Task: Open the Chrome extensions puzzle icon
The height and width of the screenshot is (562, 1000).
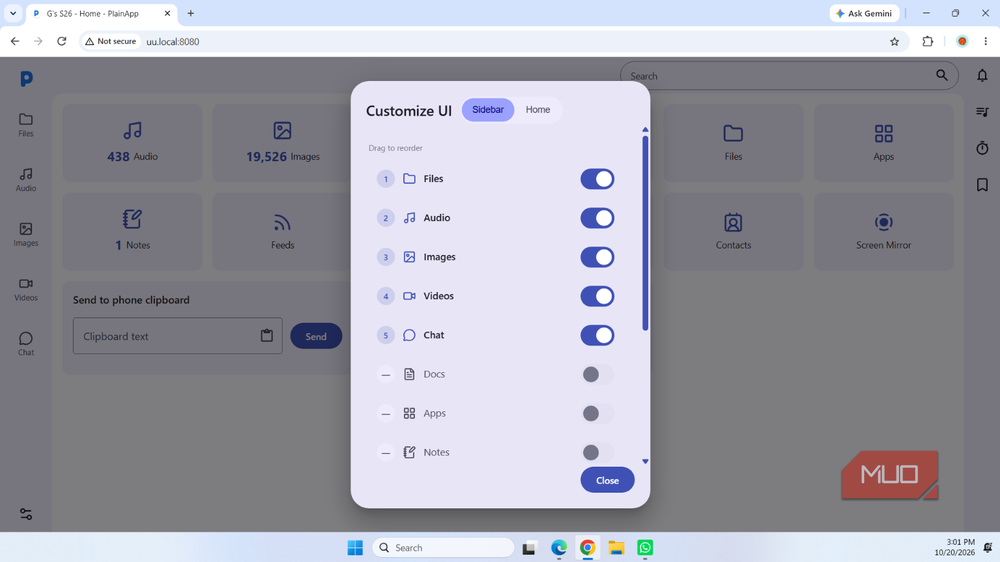Action: click(927, 41)
